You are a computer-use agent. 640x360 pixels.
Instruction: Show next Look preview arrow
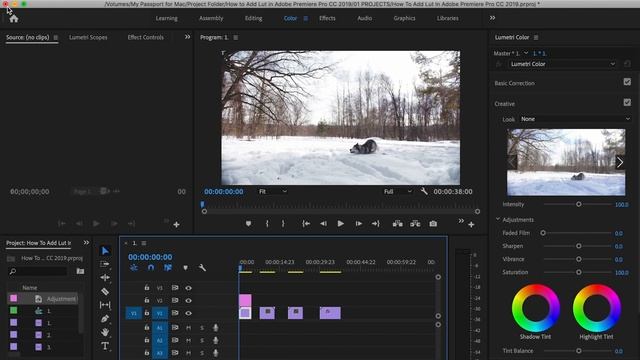(620, 162)
